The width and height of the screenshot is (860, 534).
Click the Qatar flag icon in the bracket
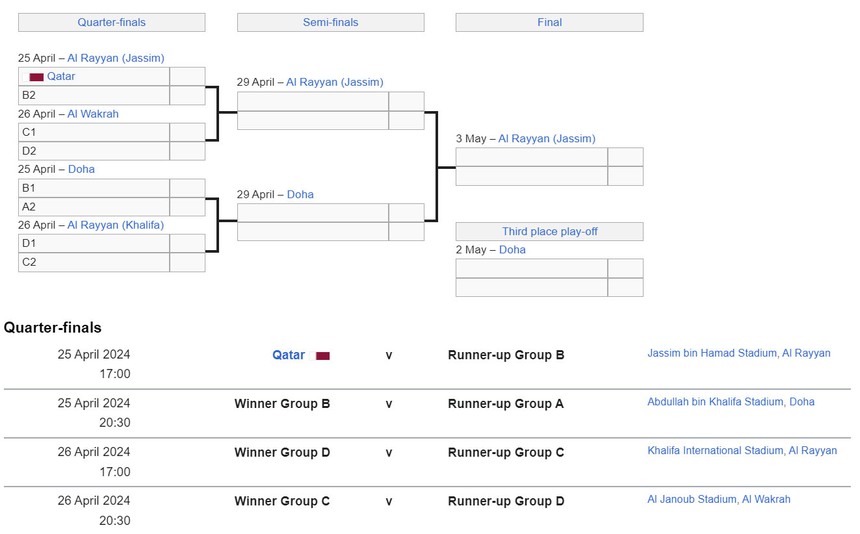pos(36,77)
